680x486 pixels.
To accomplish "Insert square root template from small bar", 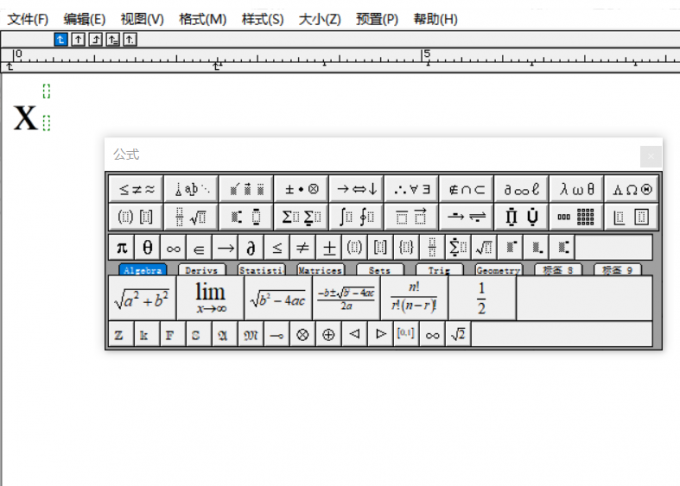I will [484, 248].
